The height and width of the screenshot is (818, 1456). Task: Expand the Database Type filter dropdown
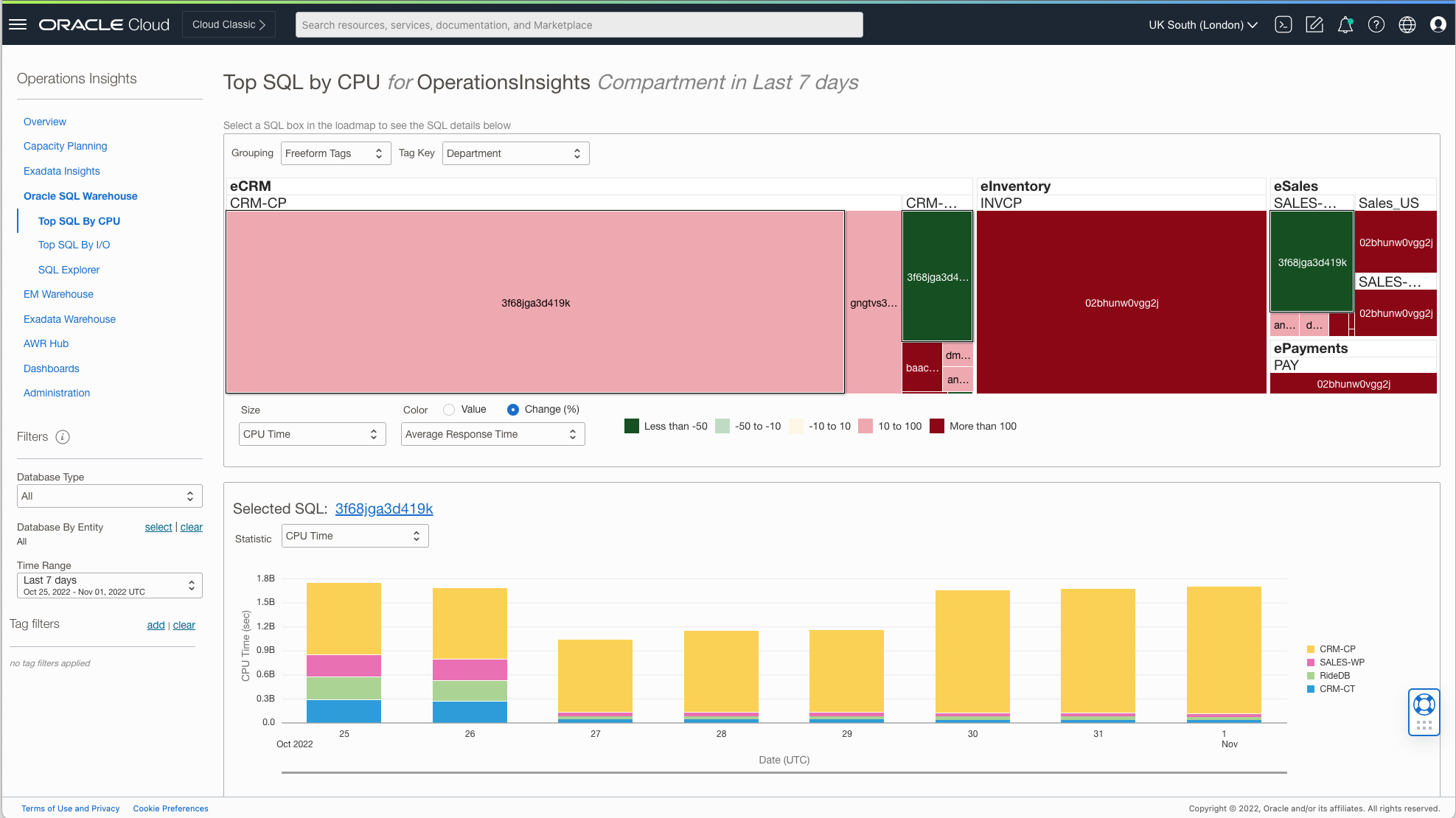click(x=109, y=496)
